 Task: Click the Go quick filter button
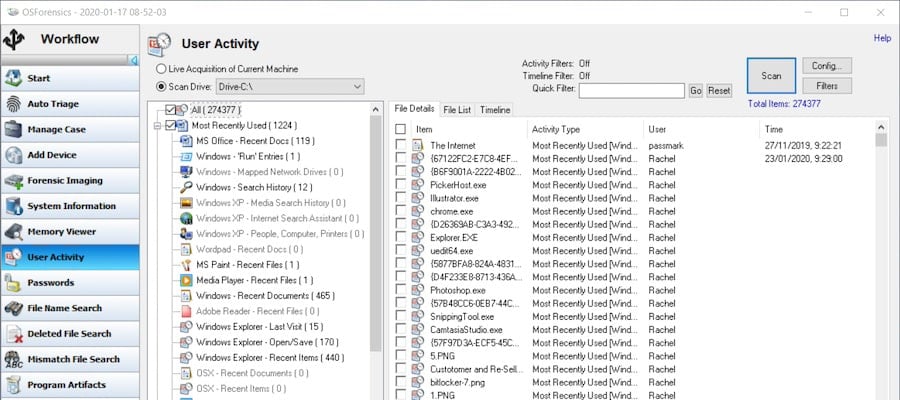pyautogui.click(x=696, y=91)
